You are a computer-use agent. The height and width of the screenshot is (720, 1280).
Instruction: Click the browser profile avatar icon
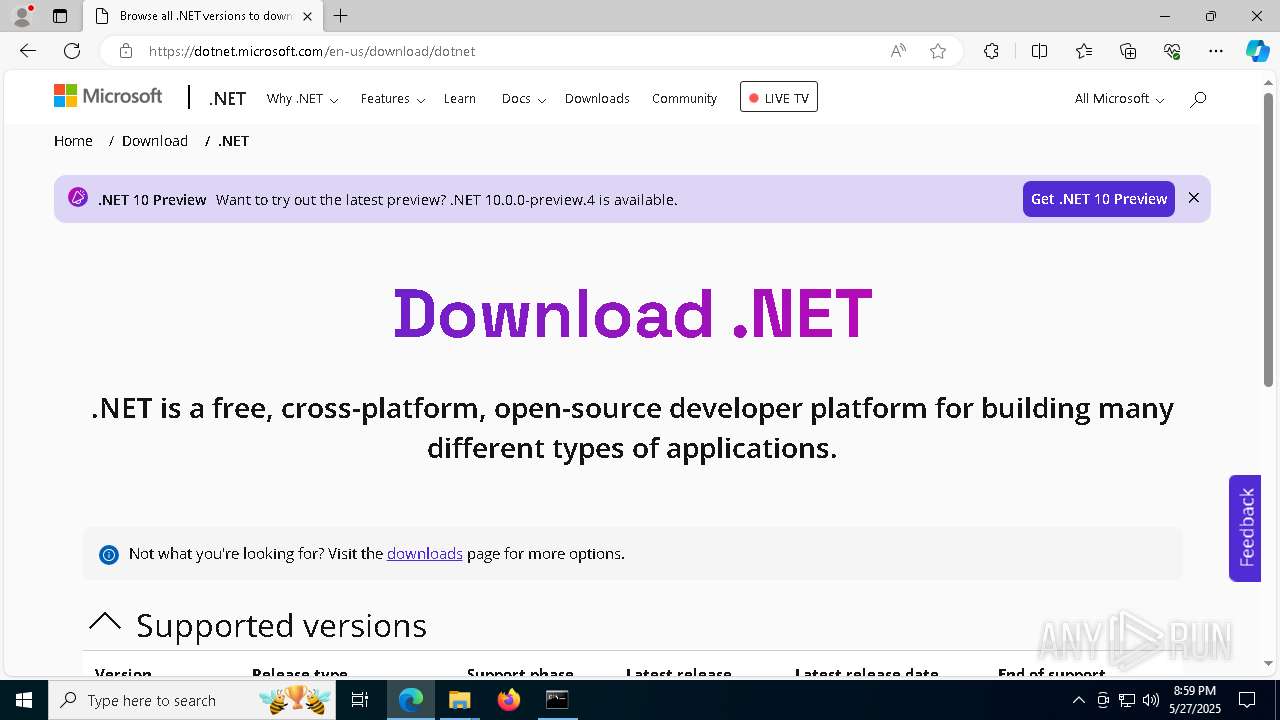pyautogui.click(x=22, y=15)
